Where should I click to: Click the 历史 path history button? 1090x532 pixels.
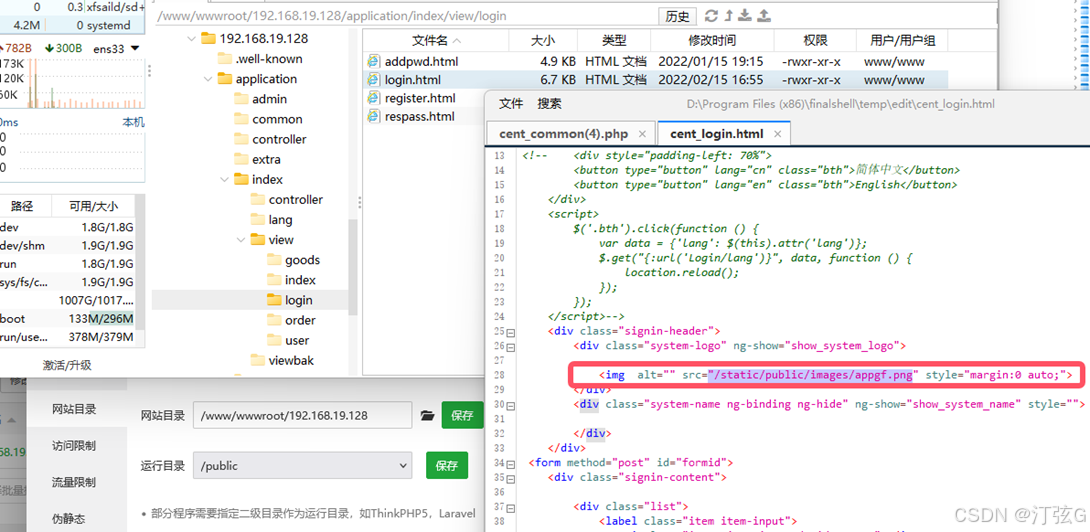pos(677,16)
